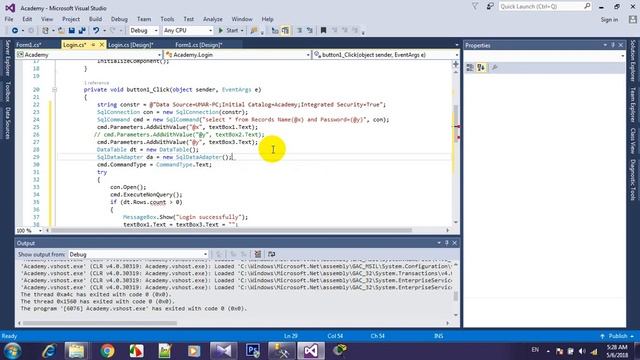Open the Windows Start menu orb
This screenshot has width=640, height=360.
pos(12,351)
